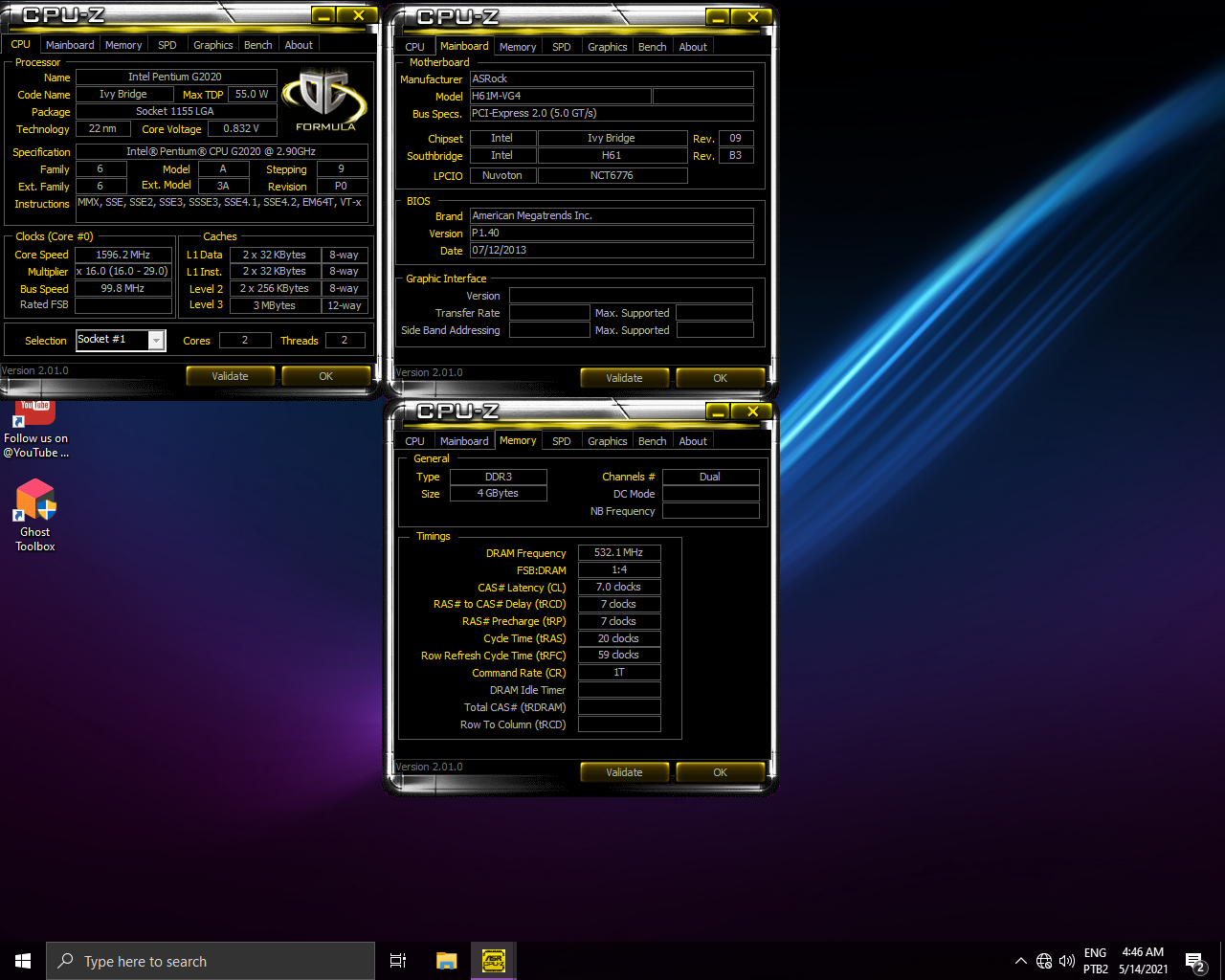Minimize the CPU tab CPU-Z window
This screenshot has height=980, width=1225.
tap(323, 15)
